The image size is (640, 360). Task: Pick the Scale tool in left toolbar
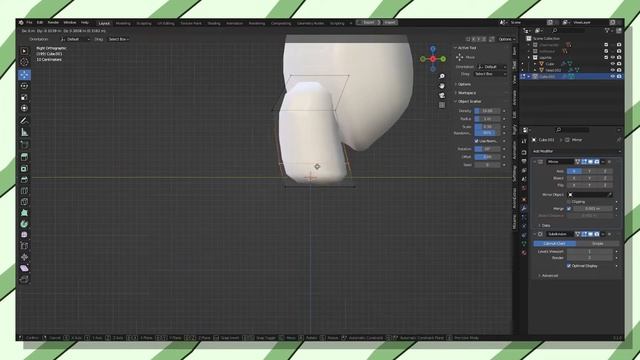pyautogui.click(x=24, y=97)
